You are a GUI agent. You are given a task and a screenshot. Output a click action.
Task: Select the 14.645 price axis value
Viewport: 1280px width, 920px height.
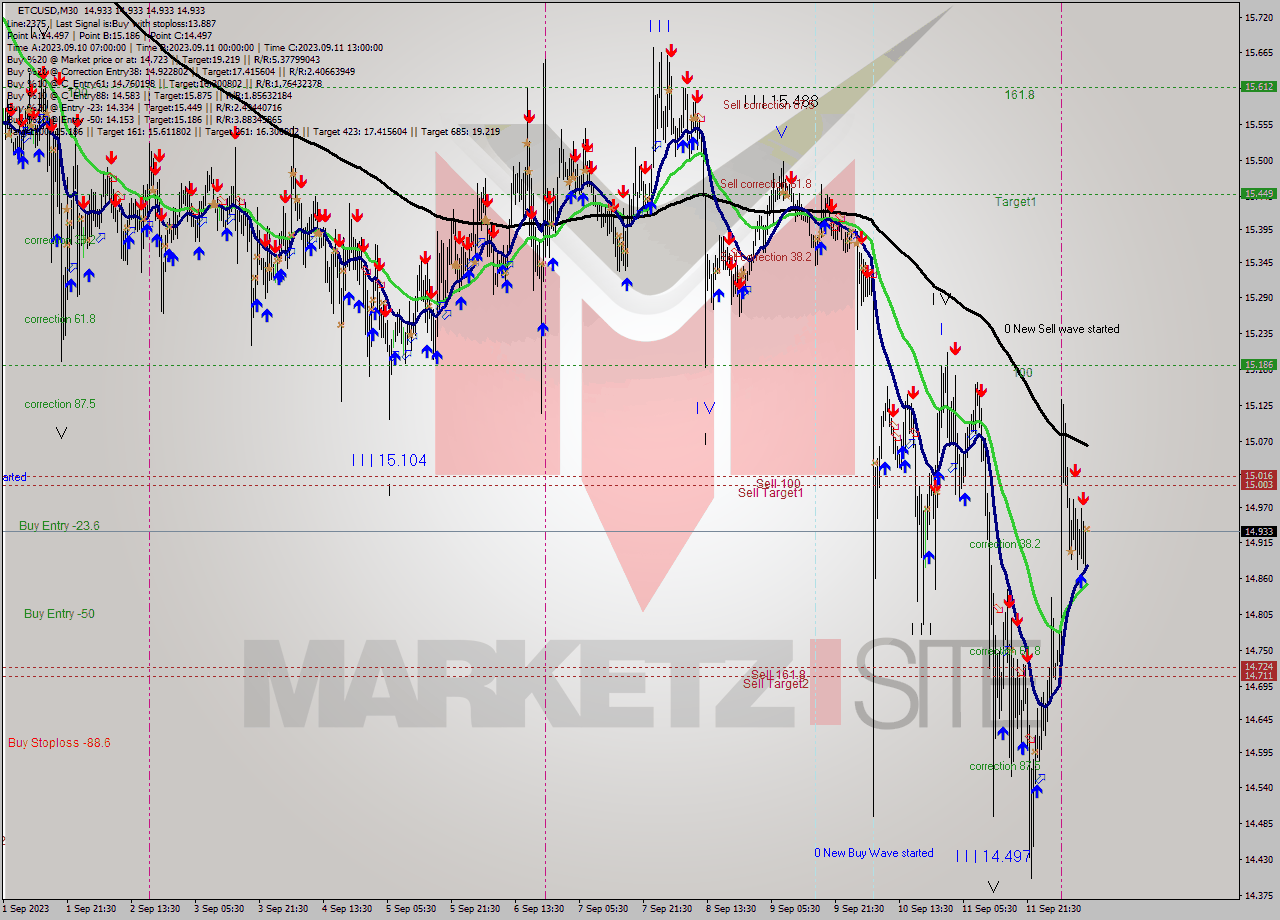click(1258, 719)
